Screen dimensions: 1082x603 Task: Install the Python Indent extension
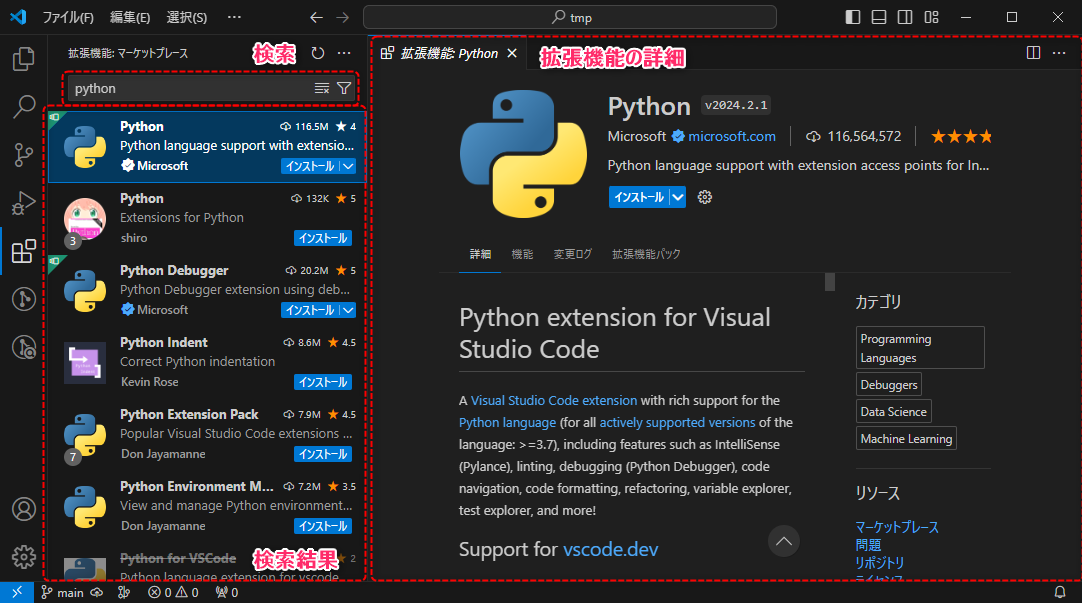coord(323,382)
